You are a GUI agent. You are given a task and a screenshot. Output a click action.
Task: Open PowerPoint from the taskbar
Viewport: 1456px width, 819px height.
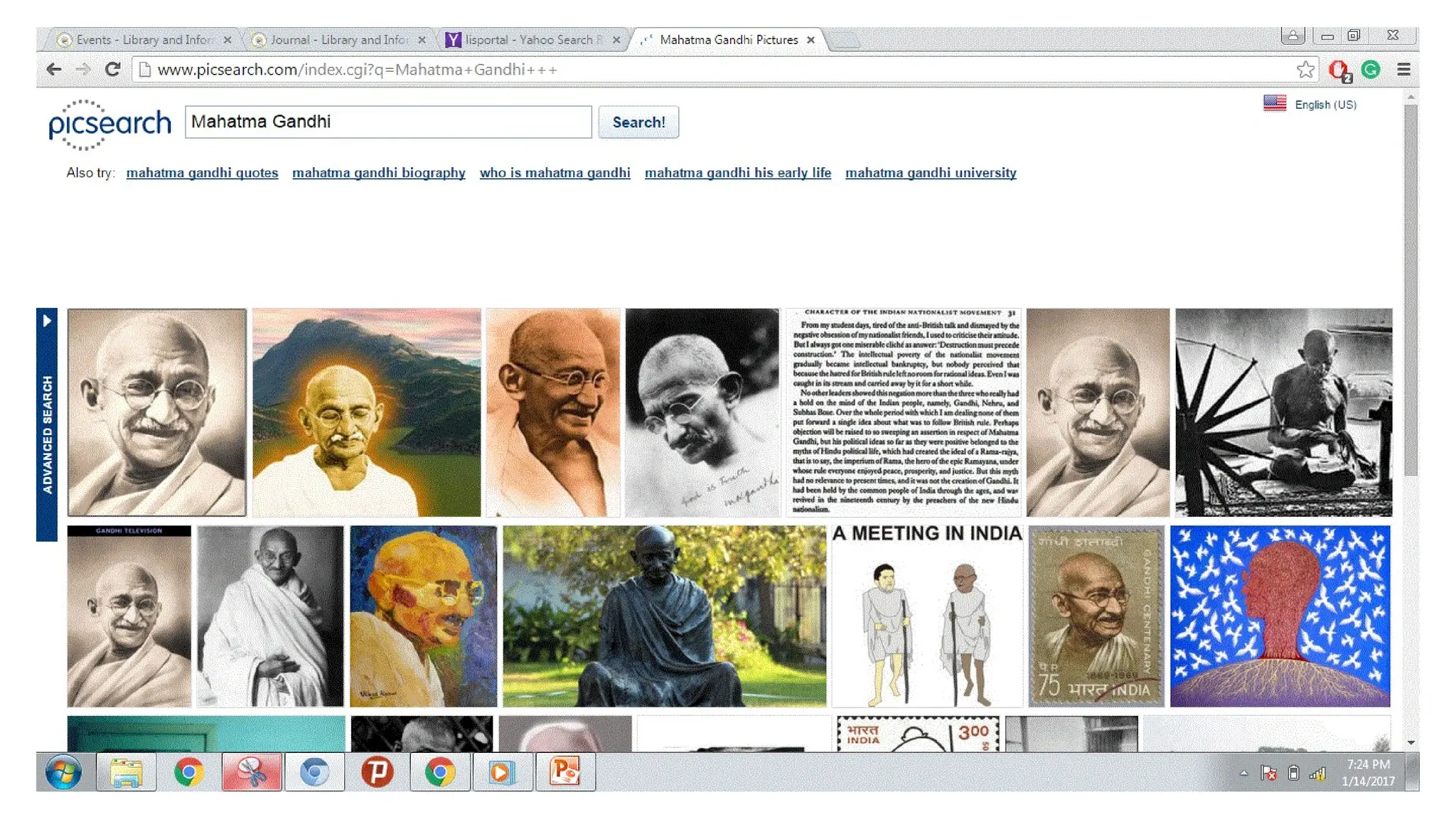coord(565,772)
